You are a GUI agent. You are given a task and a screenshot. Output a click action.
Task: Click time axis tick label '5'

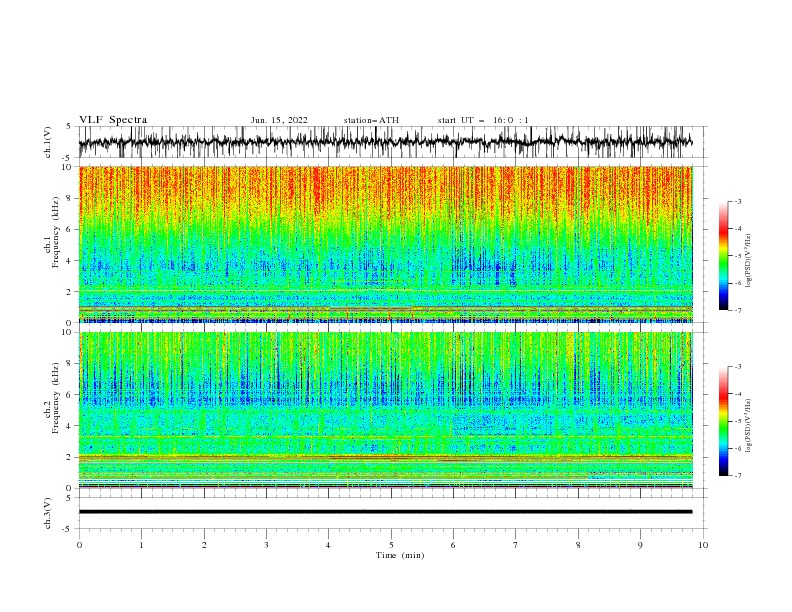tap(391, 545)
